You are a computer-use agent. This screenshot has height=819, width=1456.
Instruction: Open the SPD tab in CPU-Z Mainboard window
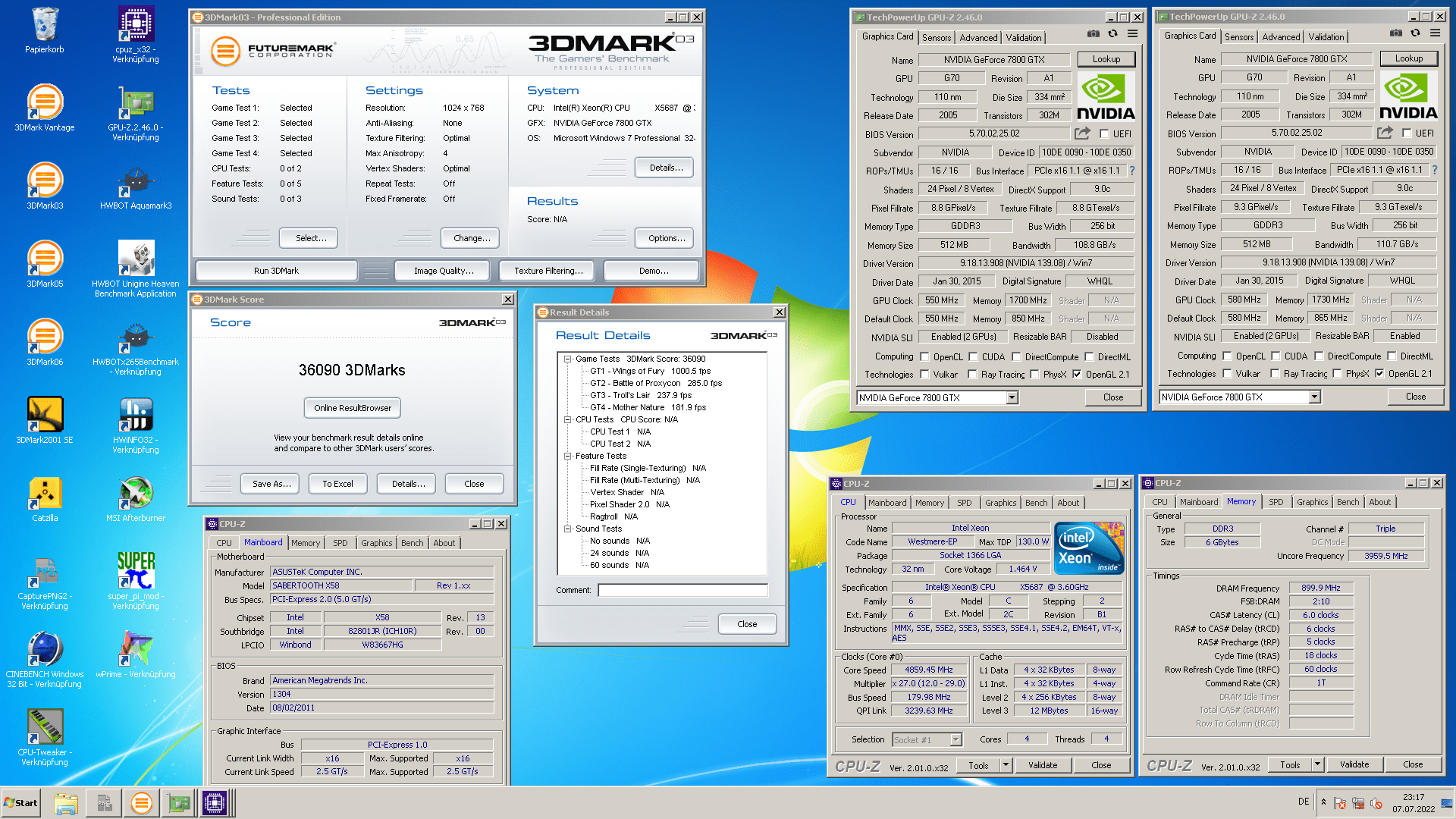point(340,543)
